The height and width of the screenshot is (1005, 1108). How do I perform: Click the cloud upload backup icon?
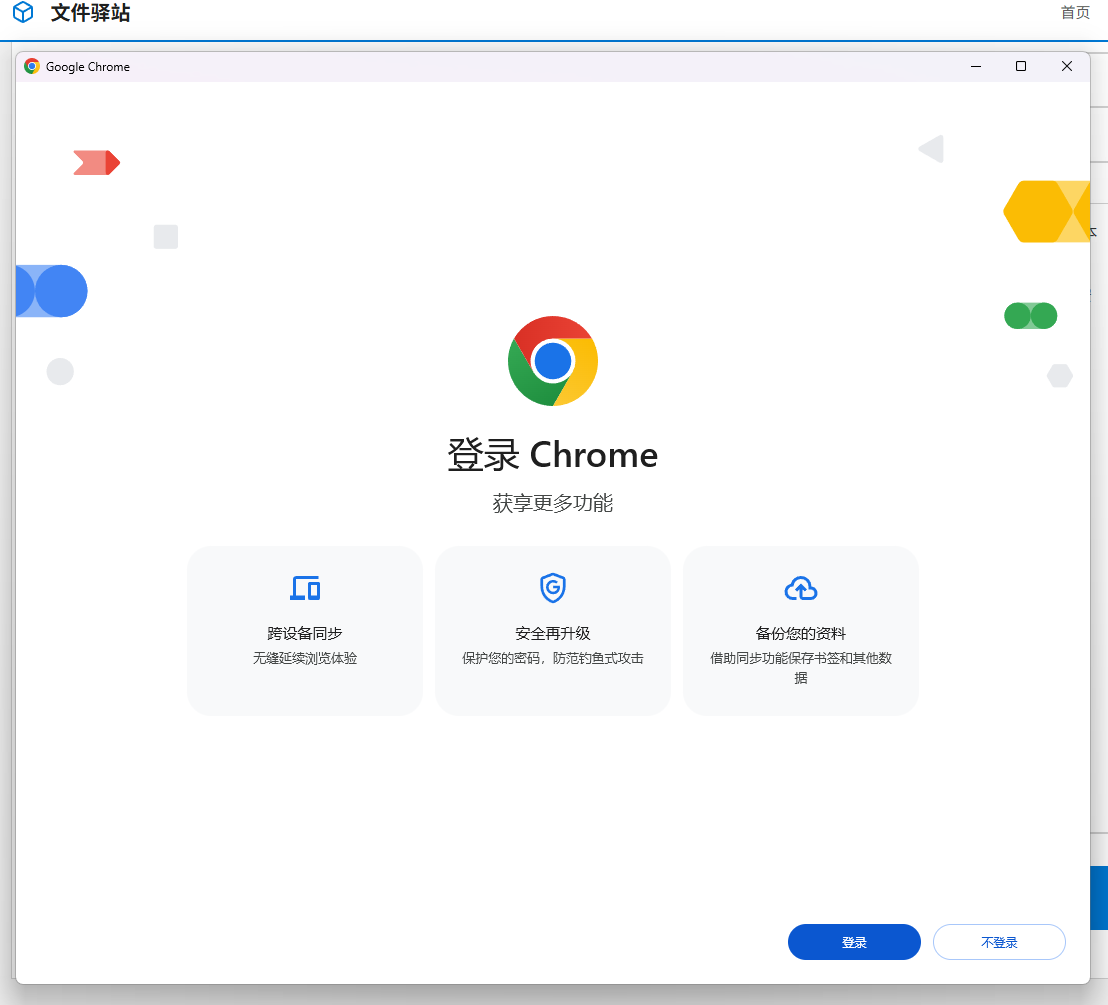tap(800, 588)
